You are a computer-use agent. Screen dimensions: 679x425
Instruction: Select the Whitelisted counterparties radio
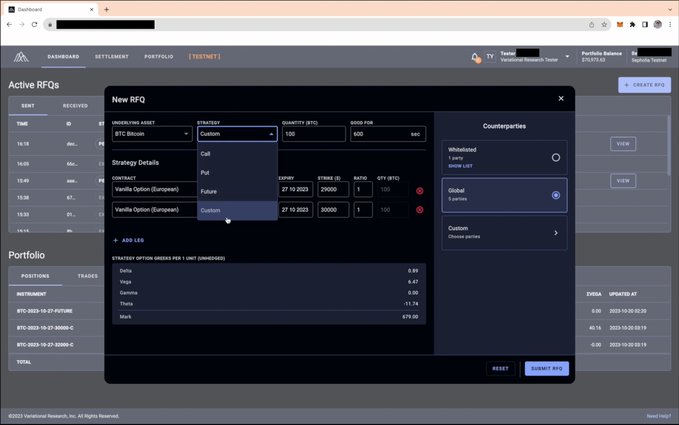(x=556, y=157)
